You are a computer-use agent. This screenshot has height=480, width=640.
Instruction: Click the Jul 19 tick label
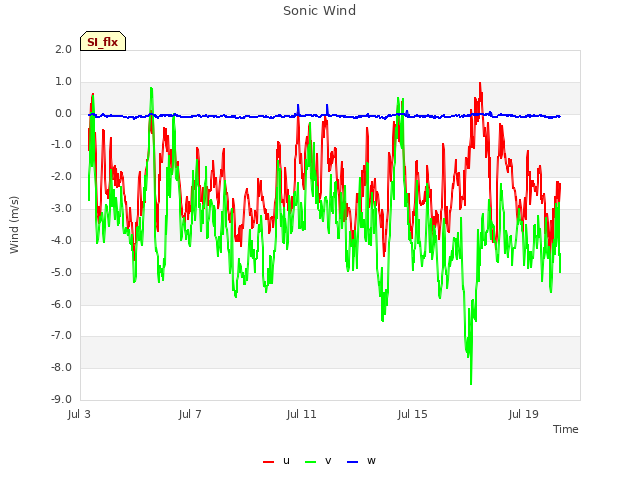click(523, 414)
